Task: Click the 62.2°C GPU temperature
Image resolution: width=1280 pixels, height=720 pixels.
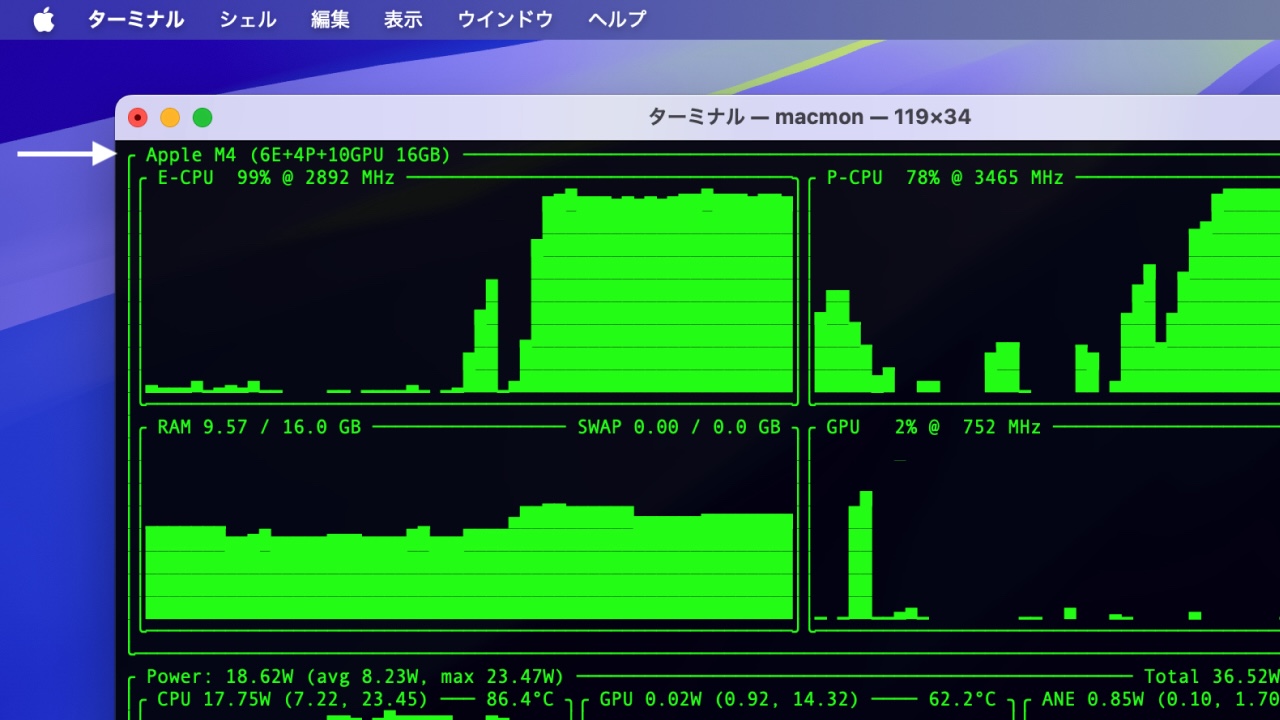Action: (x=962, y=700)
